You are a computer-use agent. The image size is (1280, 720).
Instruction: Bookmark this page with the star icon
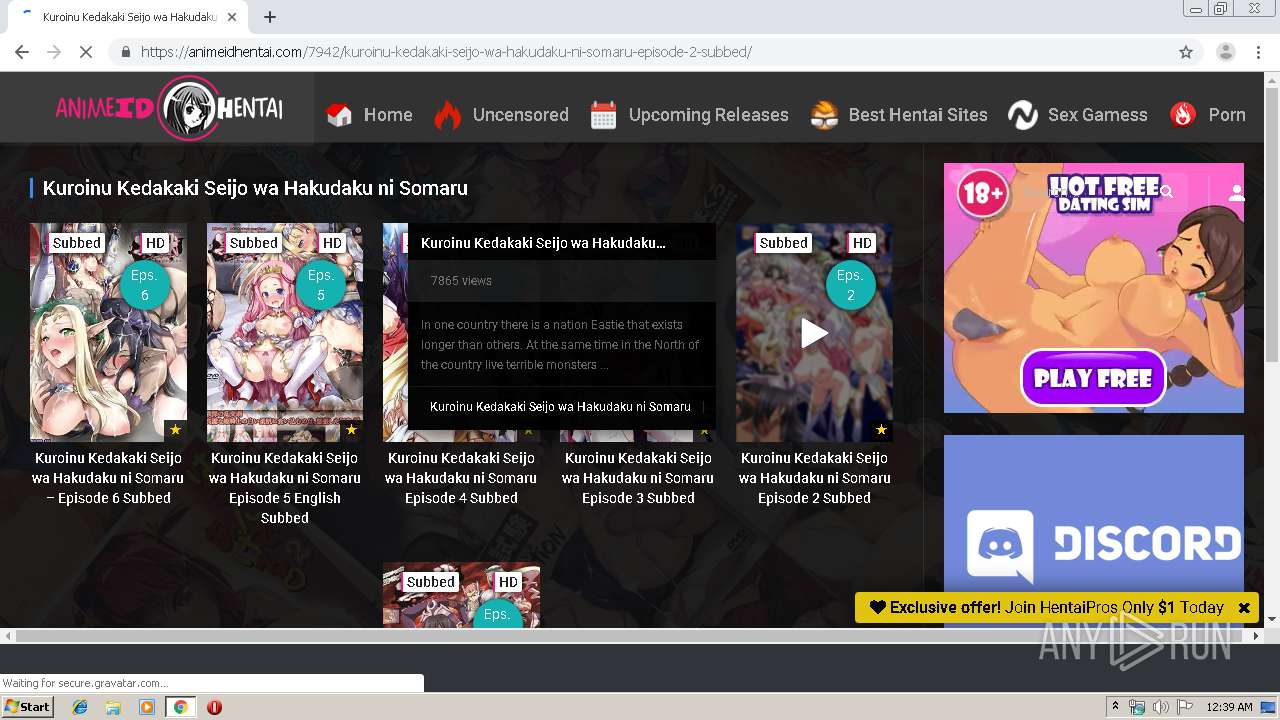tap(1186, 52)
